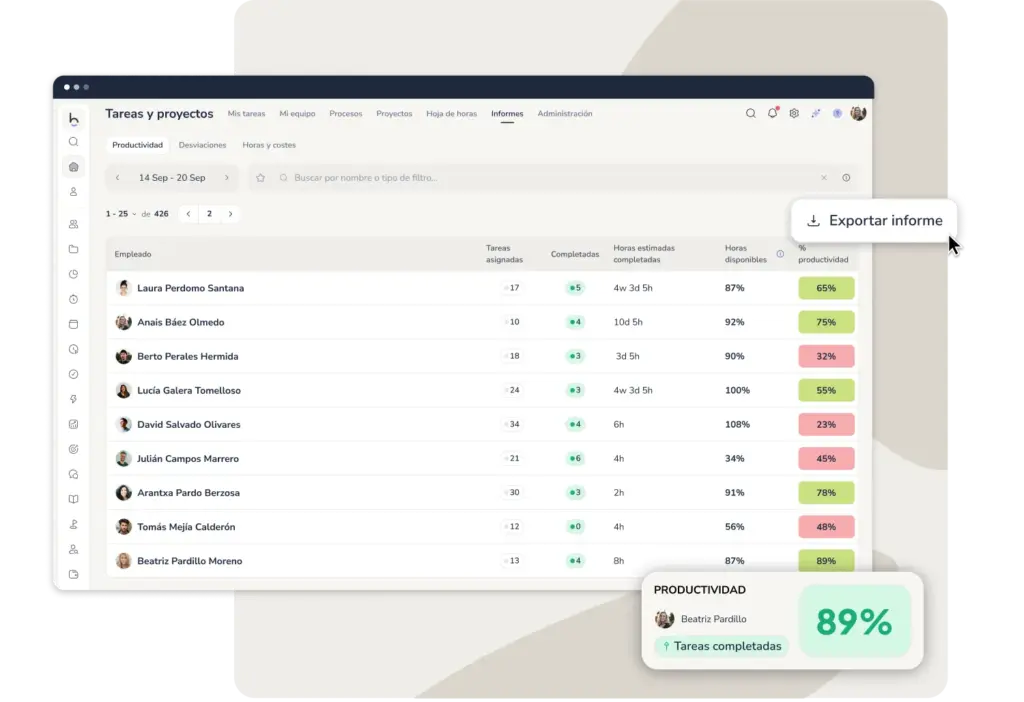Click the stopwatch icon in the sidebar
This screenshot has height=702, width=1024.
(x=74, y=299)
